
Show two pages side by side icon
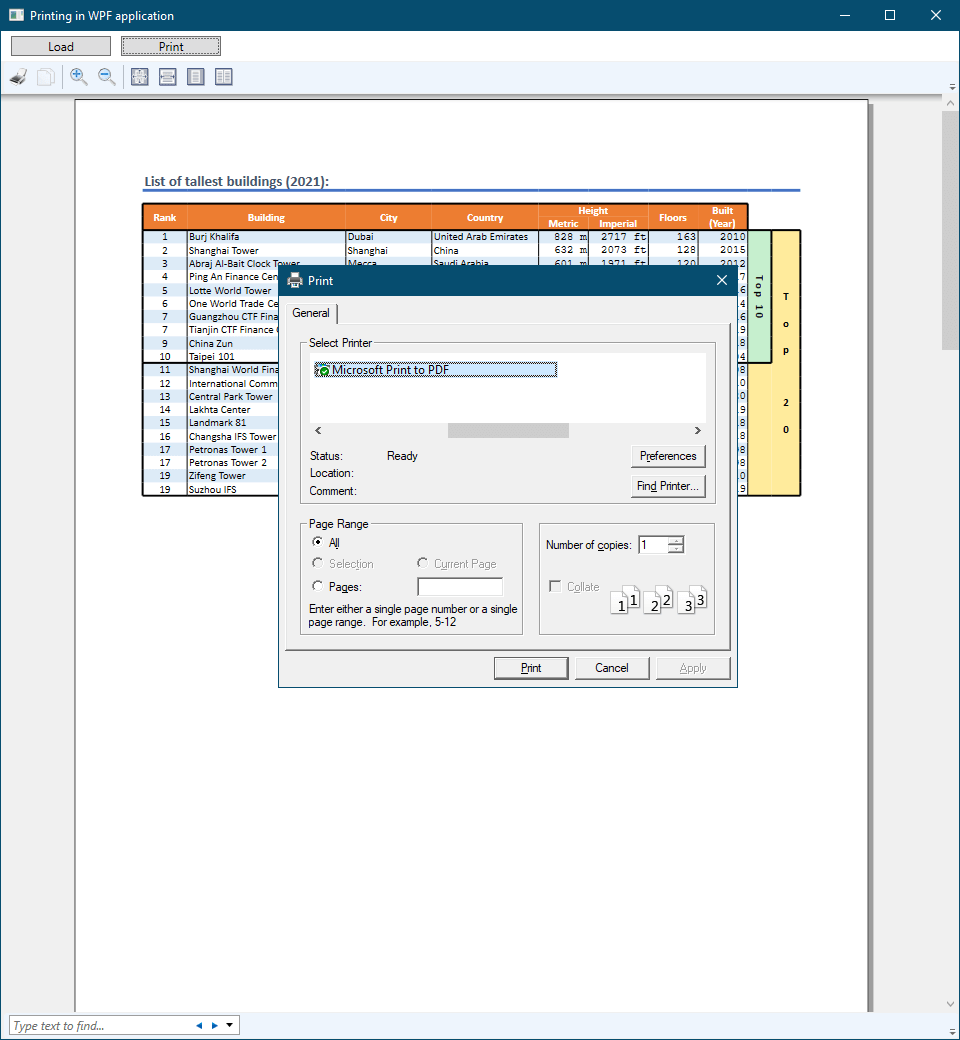point(224,77)
